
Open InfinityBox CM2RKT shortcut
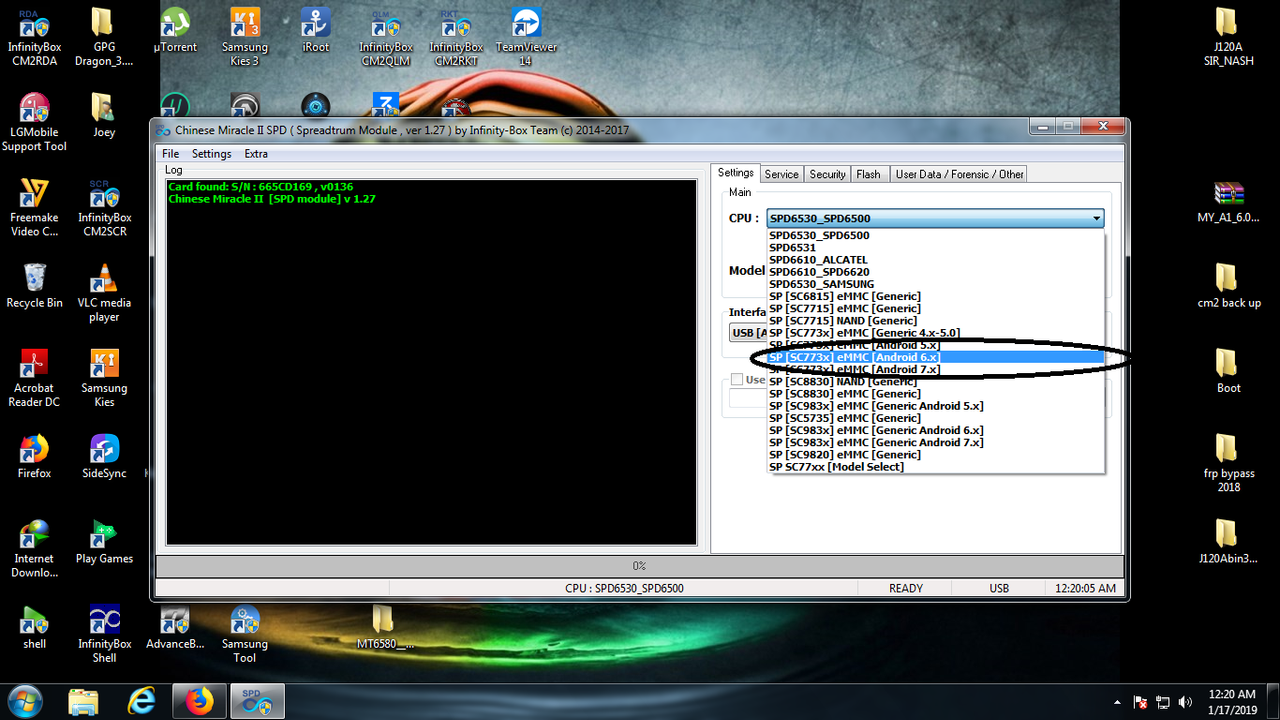(x=456, y=37)
